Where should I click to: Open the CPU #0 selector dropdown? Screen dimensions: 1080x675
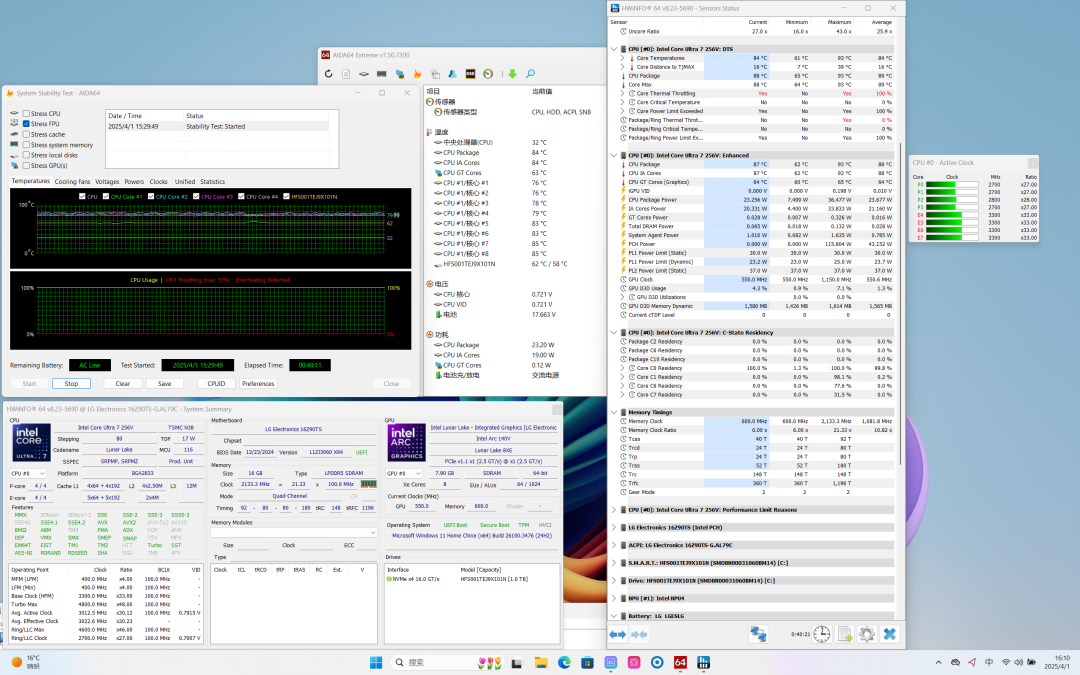coord(28,474)
